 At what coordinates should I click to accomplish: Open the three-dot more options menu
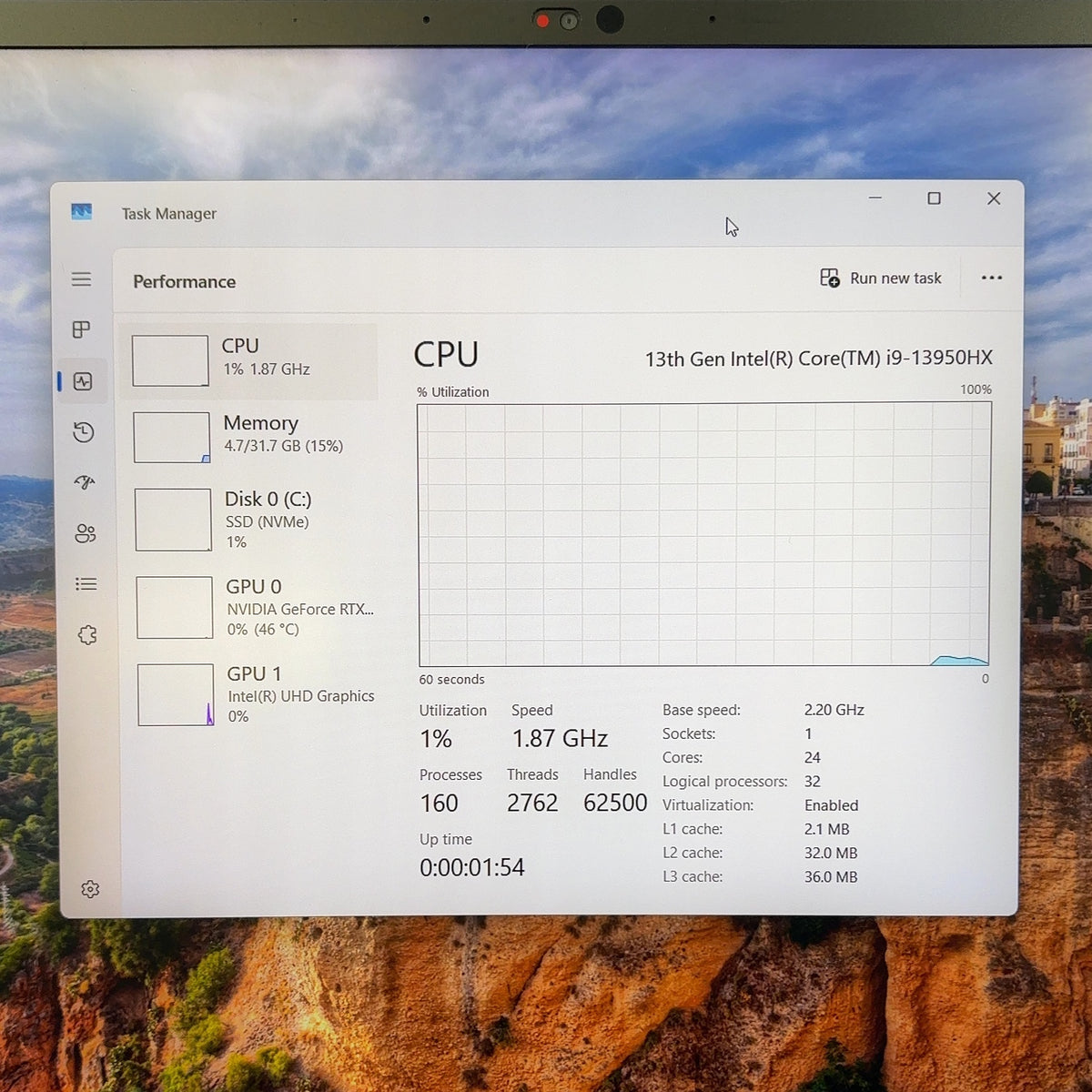(x=992, y=278)
